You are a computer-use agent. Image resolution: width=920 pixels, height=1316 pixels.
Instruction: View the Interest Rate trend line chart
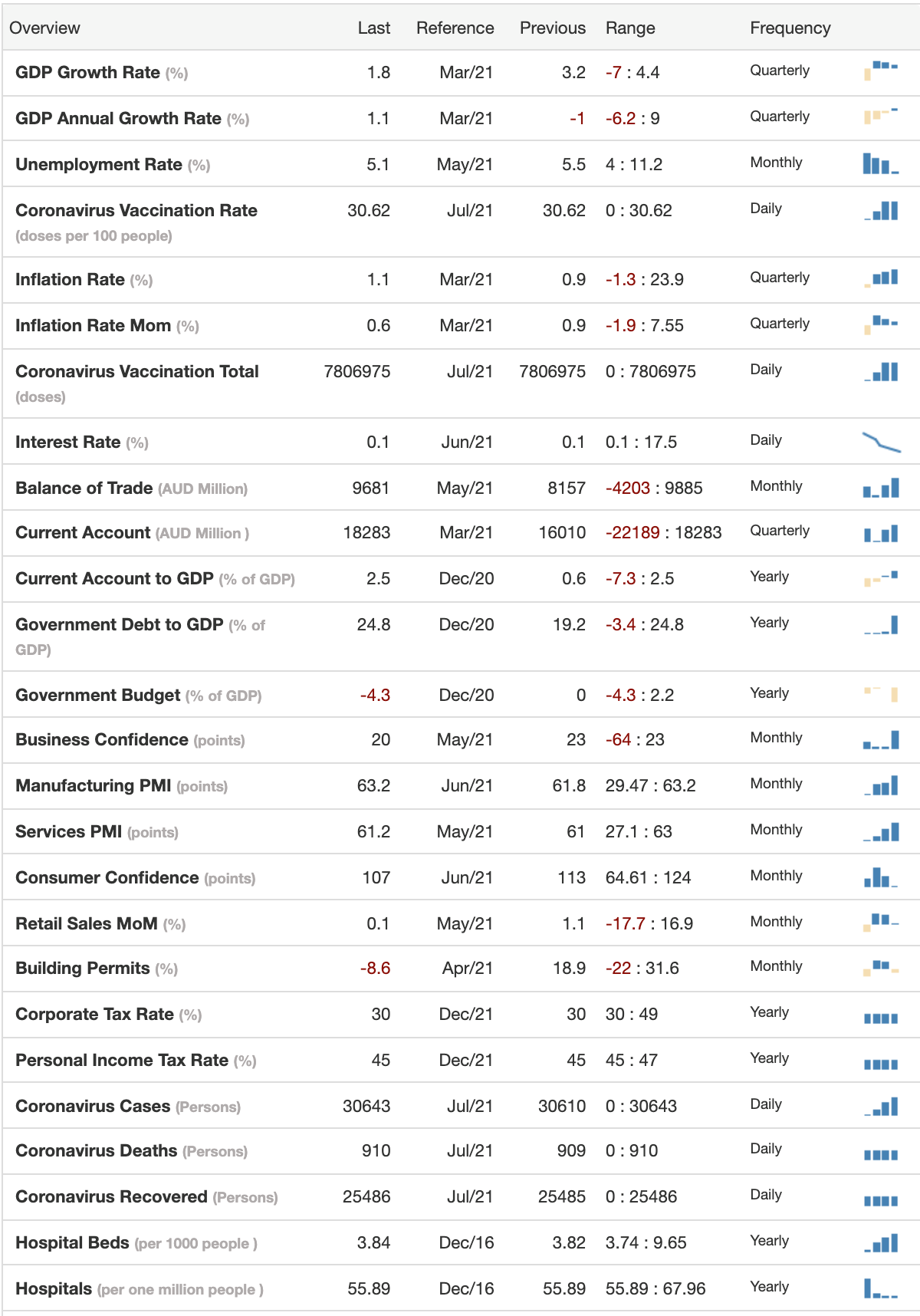click(881, 442)
